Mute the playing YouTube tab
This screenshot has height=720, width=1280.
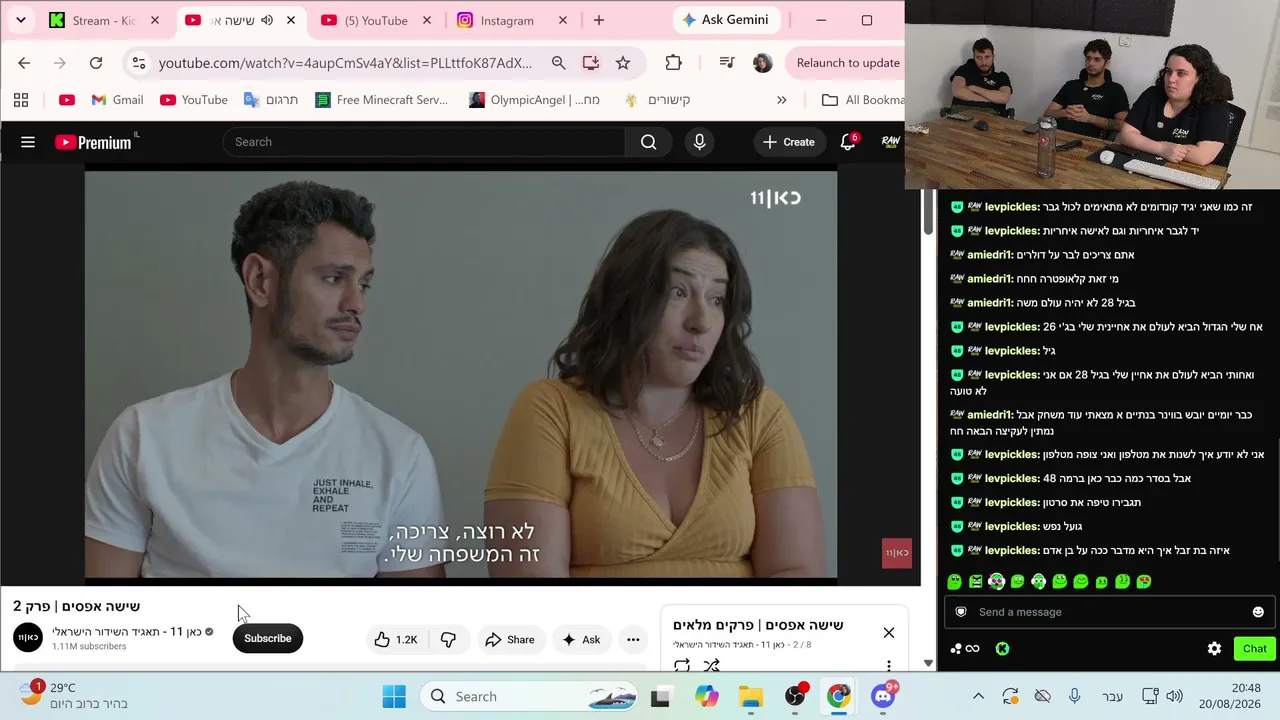tap(267, 20)
